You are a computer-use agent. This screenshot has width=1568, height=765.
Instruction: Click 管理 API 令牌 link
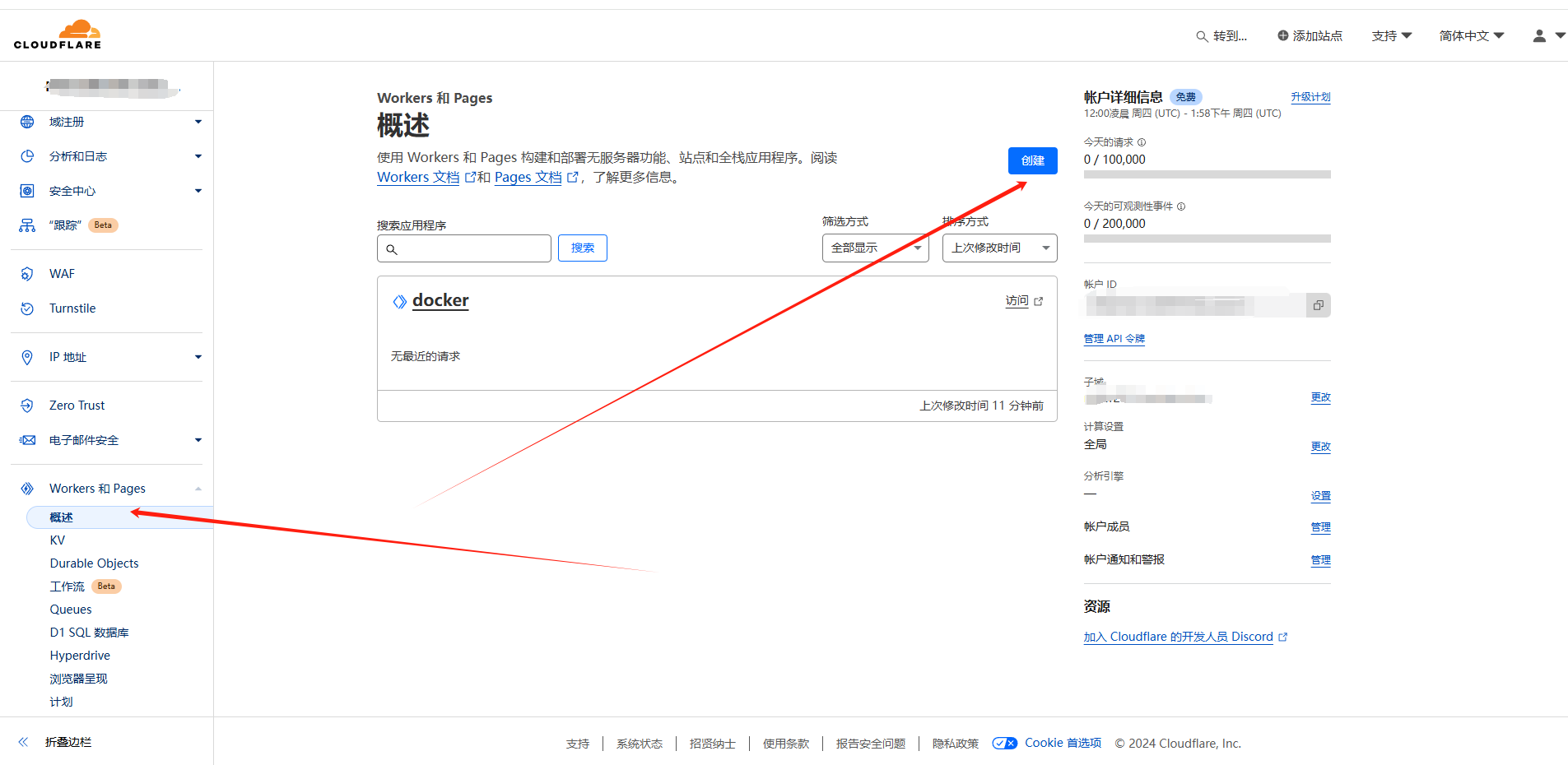[1114, 339]
